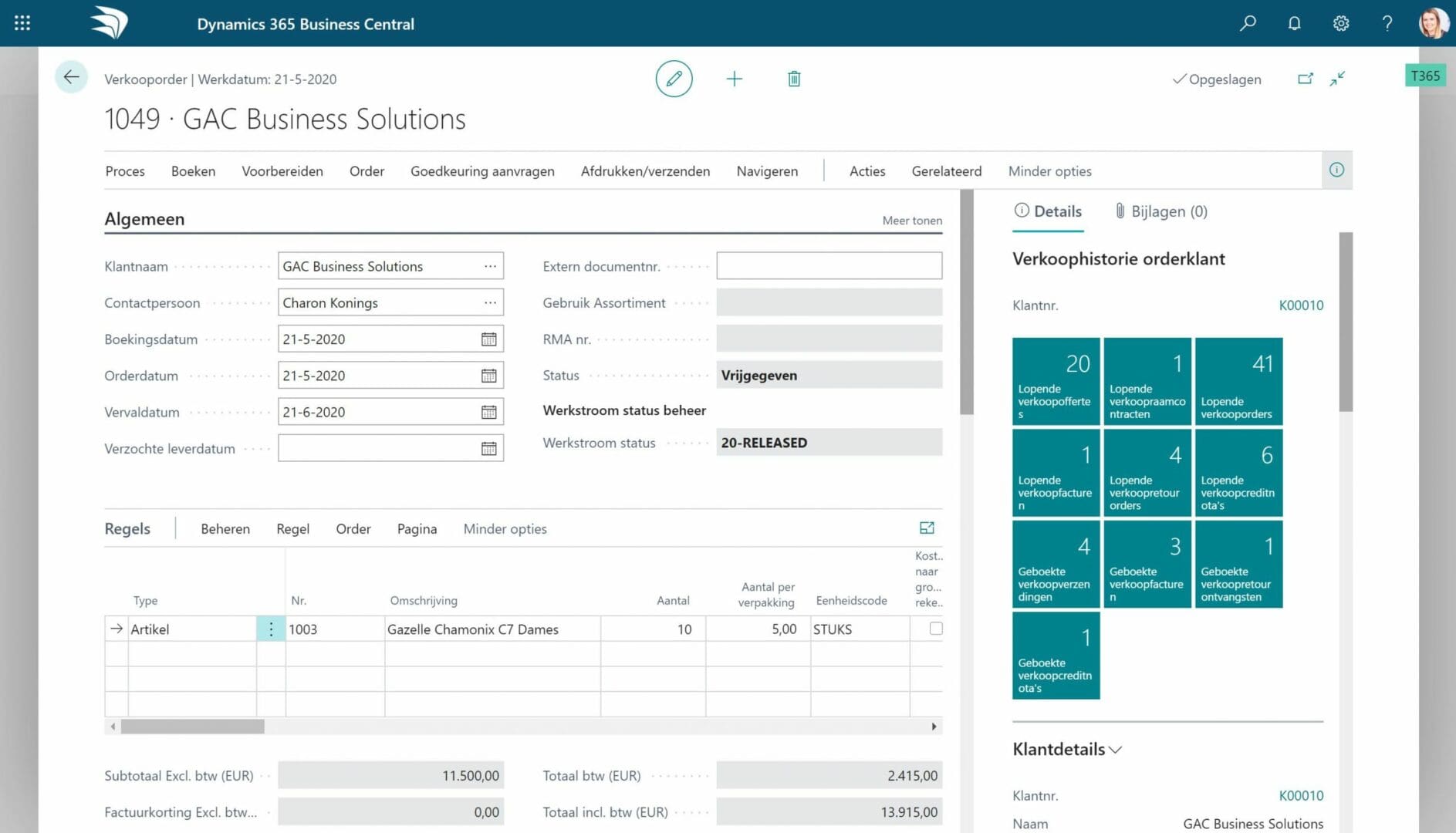Click the left scroll arrow of lines grid

click(113, 727)
